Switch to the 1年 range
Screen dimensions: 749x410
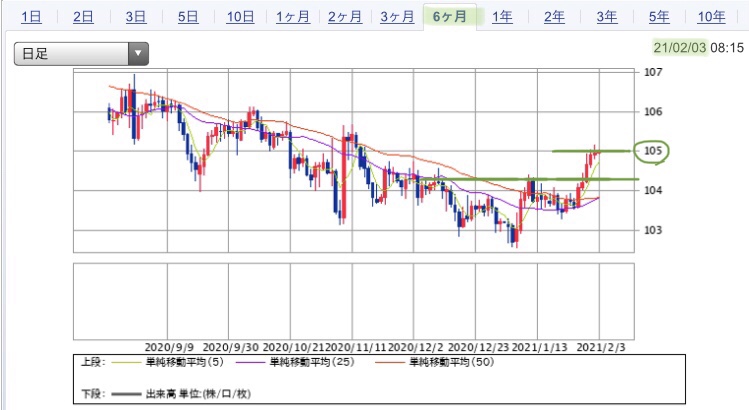(502, 17)
